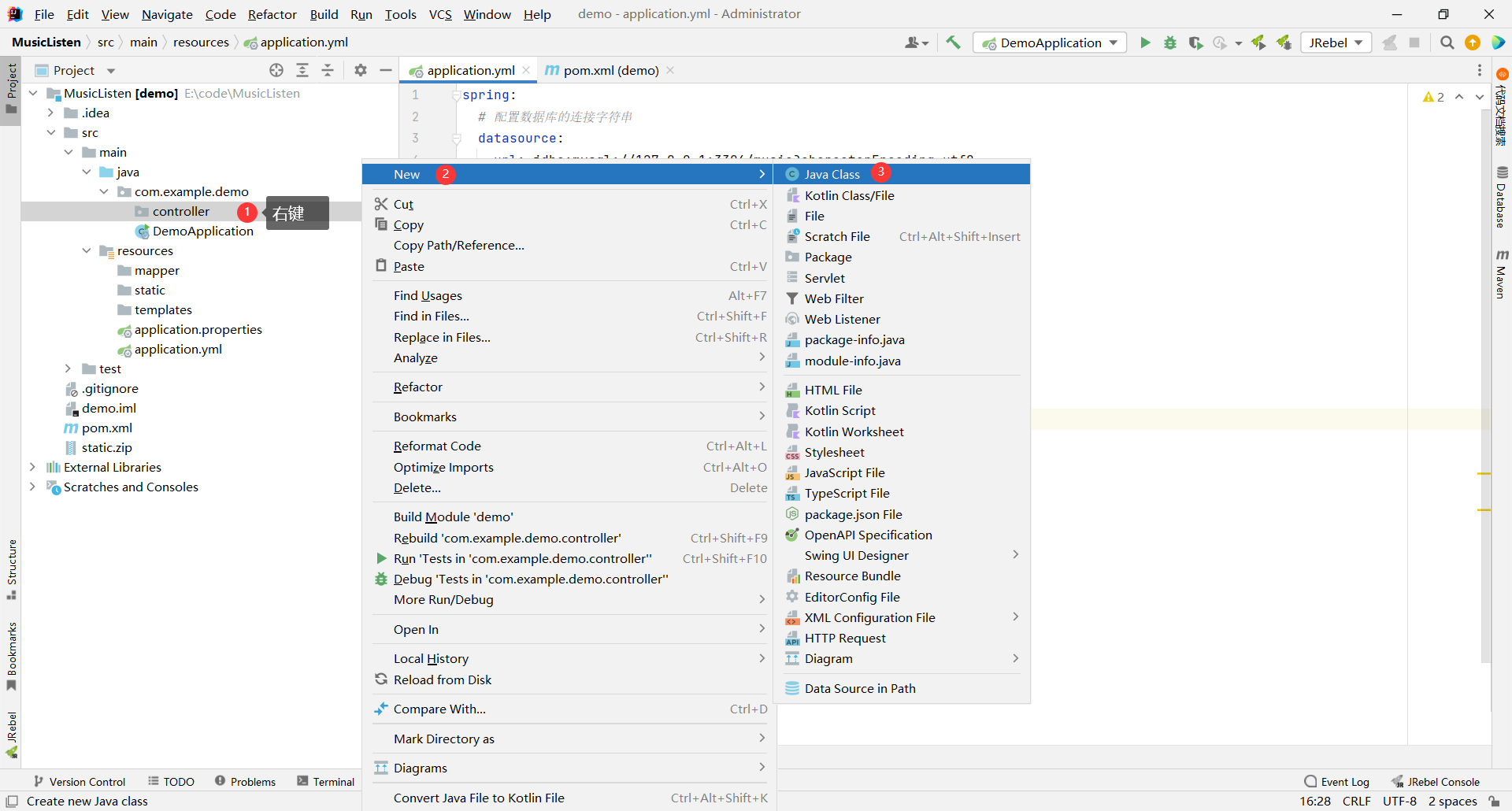The height and width of the screenshot is (811, 1512).
Task: Click Find Usages in context menu
Action: click(x=569, y=295)
